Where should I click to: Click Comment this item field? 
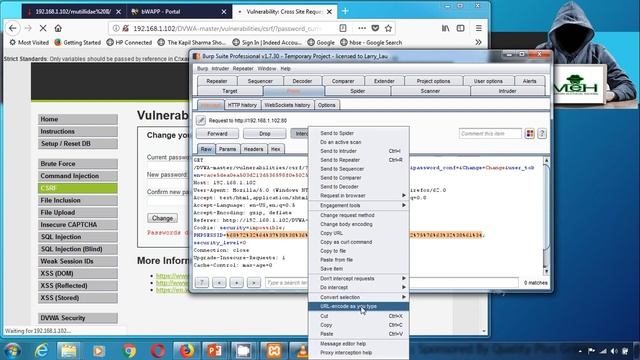490,133
